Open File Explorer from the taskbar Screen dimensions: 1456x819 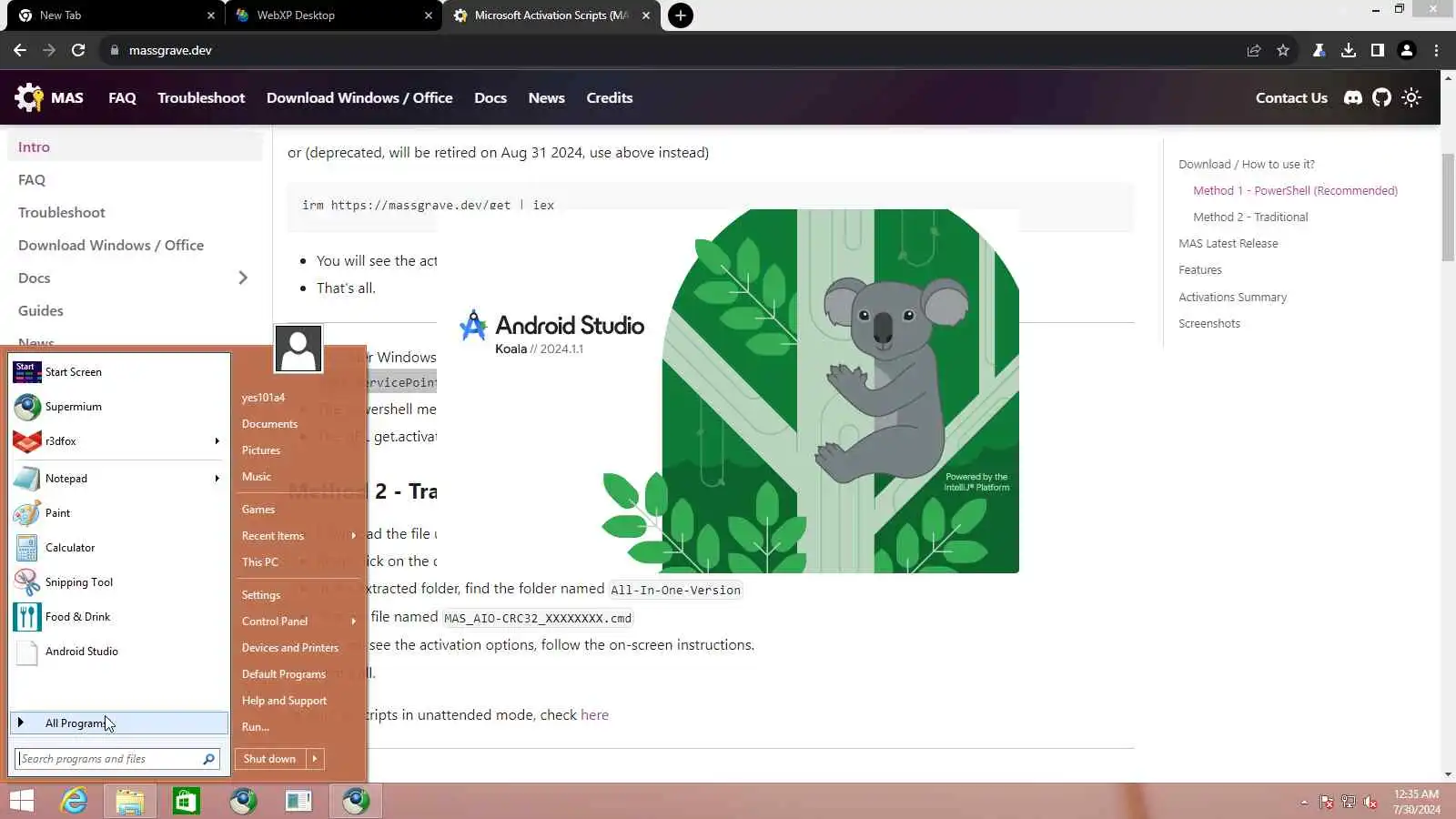point(130,801)
